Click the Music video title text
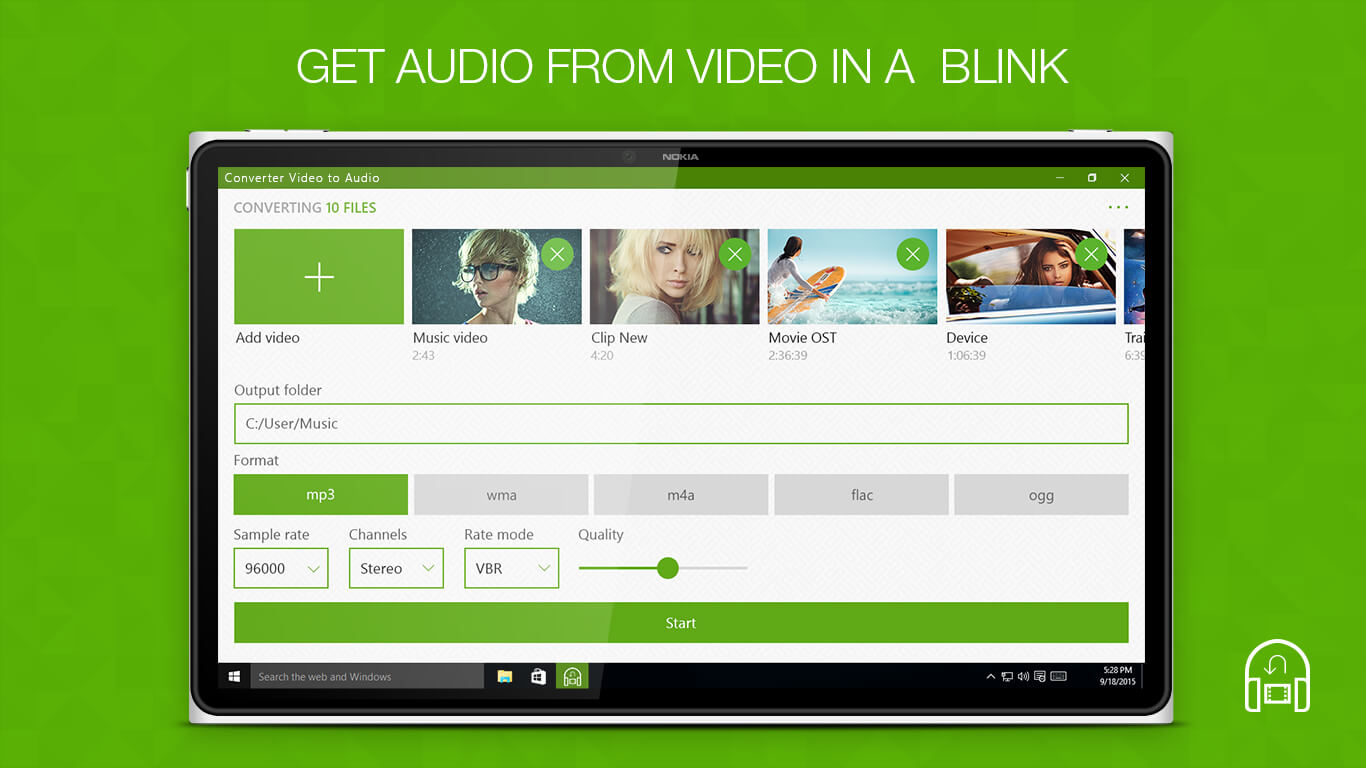Screen dimensions: 1366x768 450,338
